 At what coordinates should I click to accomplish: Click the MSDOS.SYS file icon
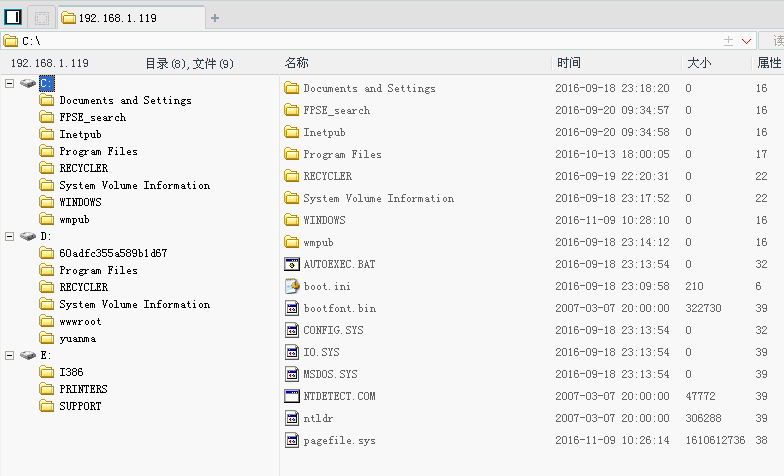pyautogui.click(x=292, y=374)
